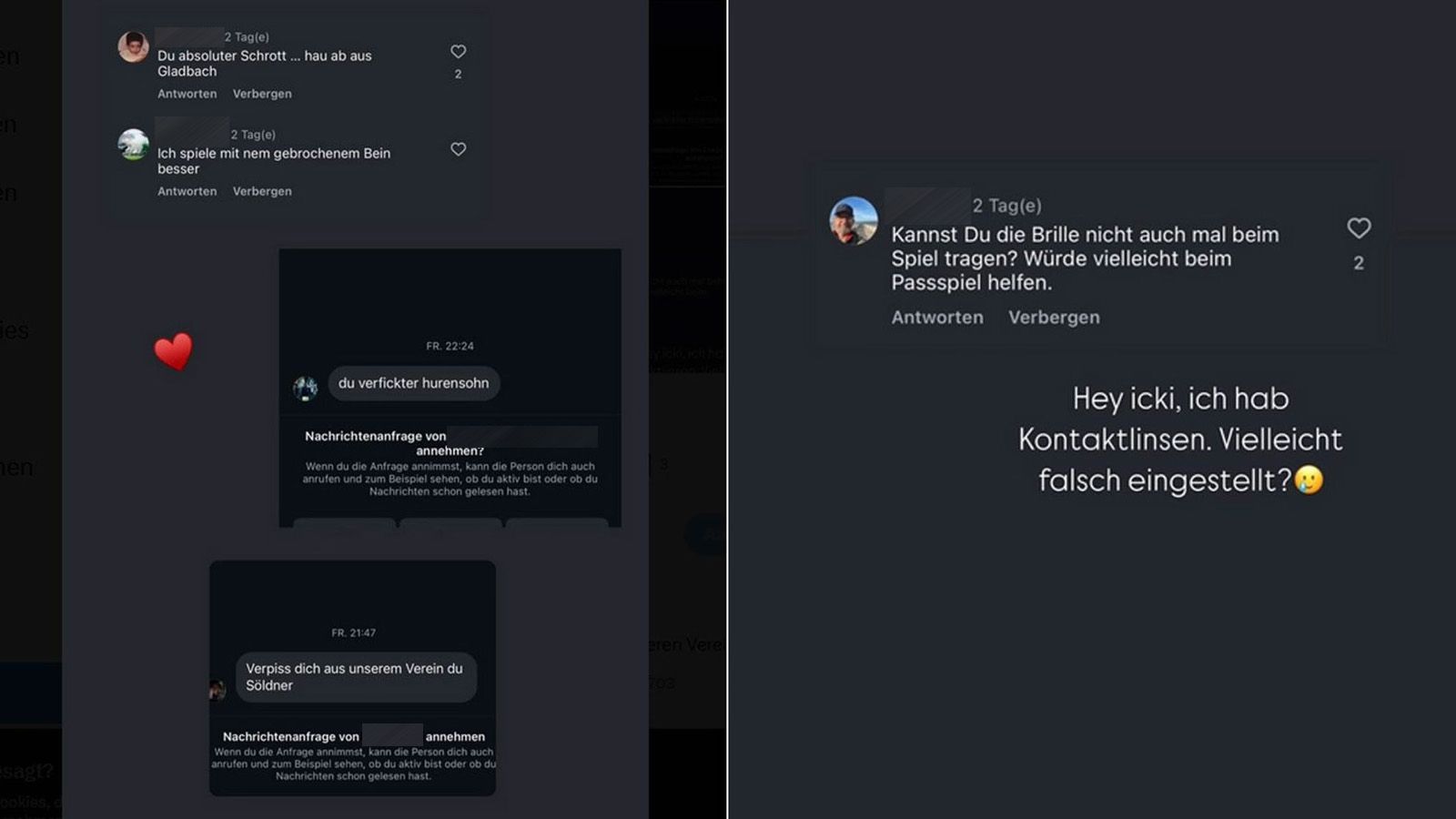Click Antworten under "gebrochenem Bein" comment

click(187, 191)
